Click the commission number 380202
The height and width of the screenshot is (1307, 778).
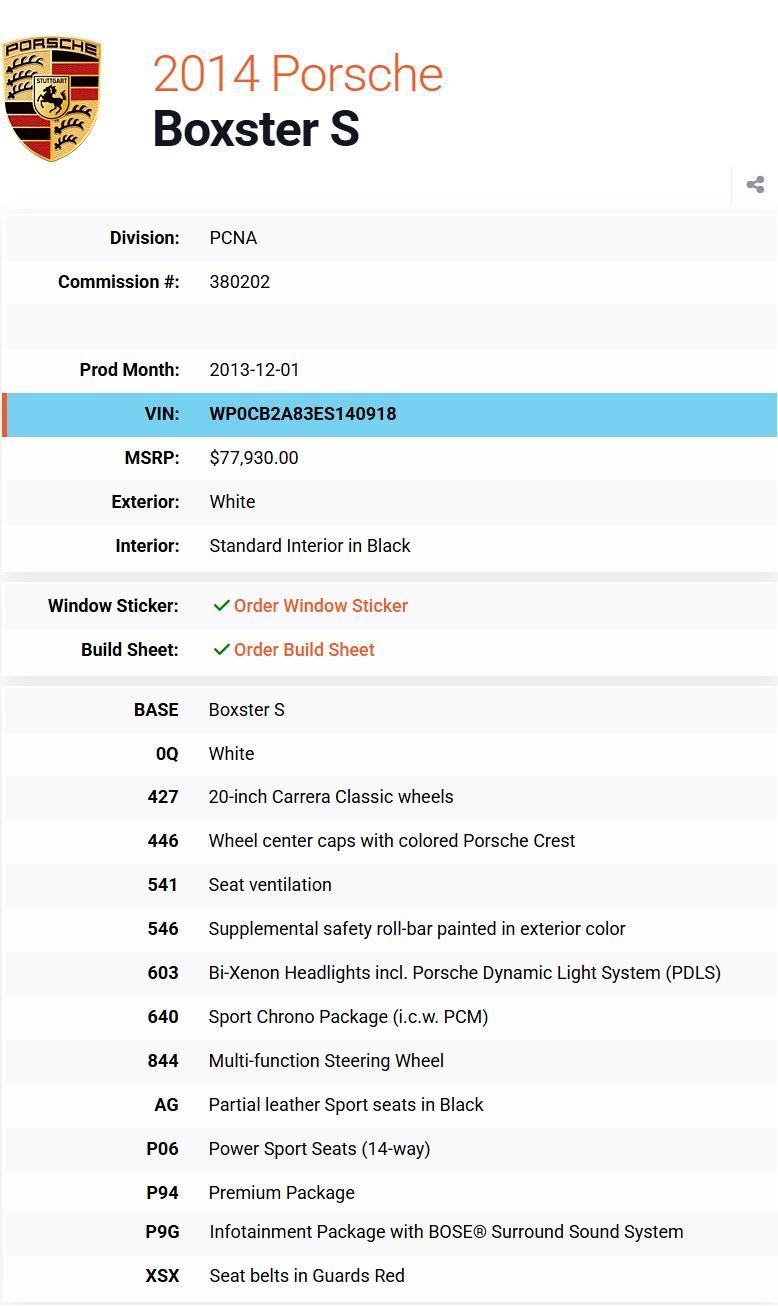239,282
